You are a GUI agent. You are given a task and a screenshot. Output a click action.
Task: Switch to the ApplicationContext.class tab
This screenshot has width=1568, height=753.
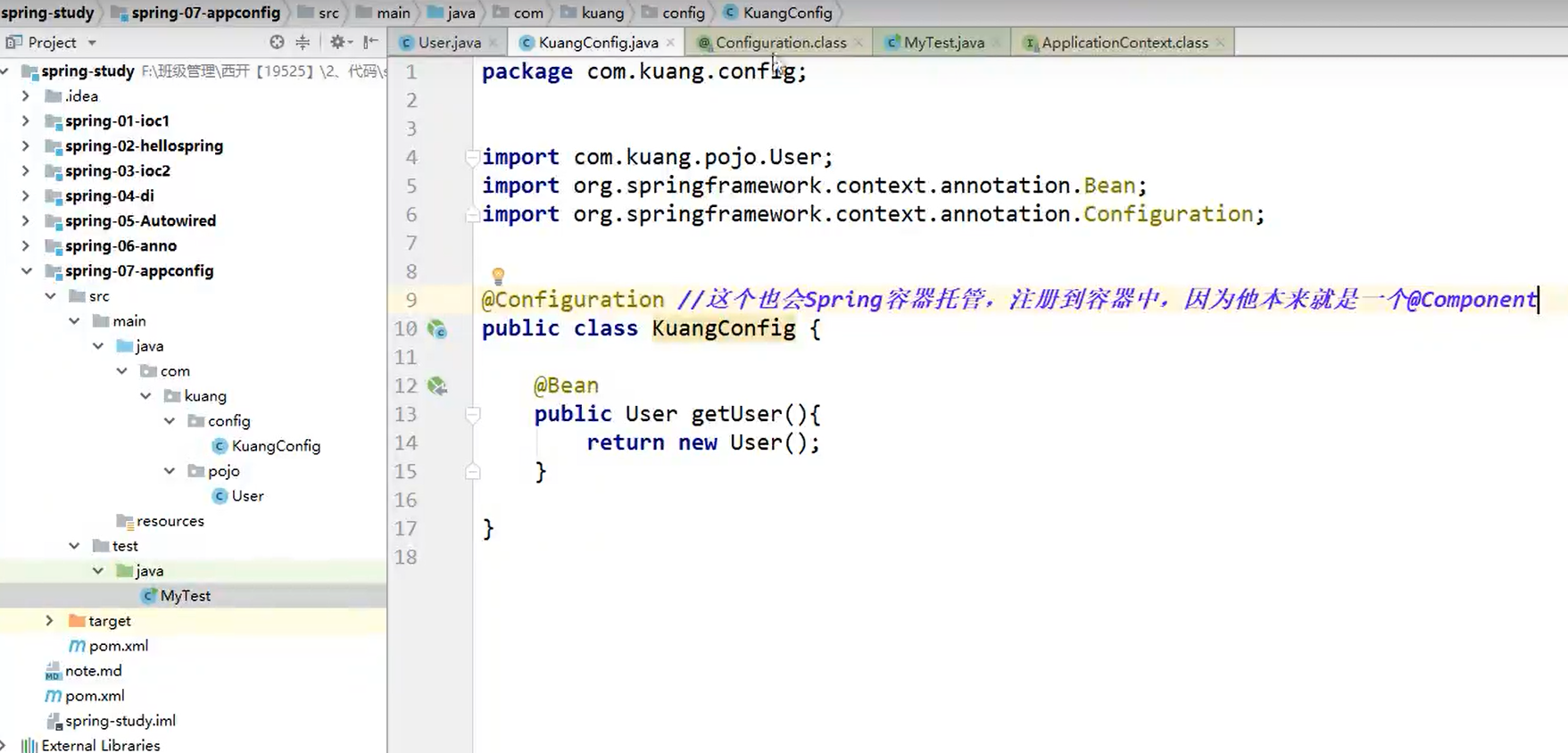(1124, 43)
